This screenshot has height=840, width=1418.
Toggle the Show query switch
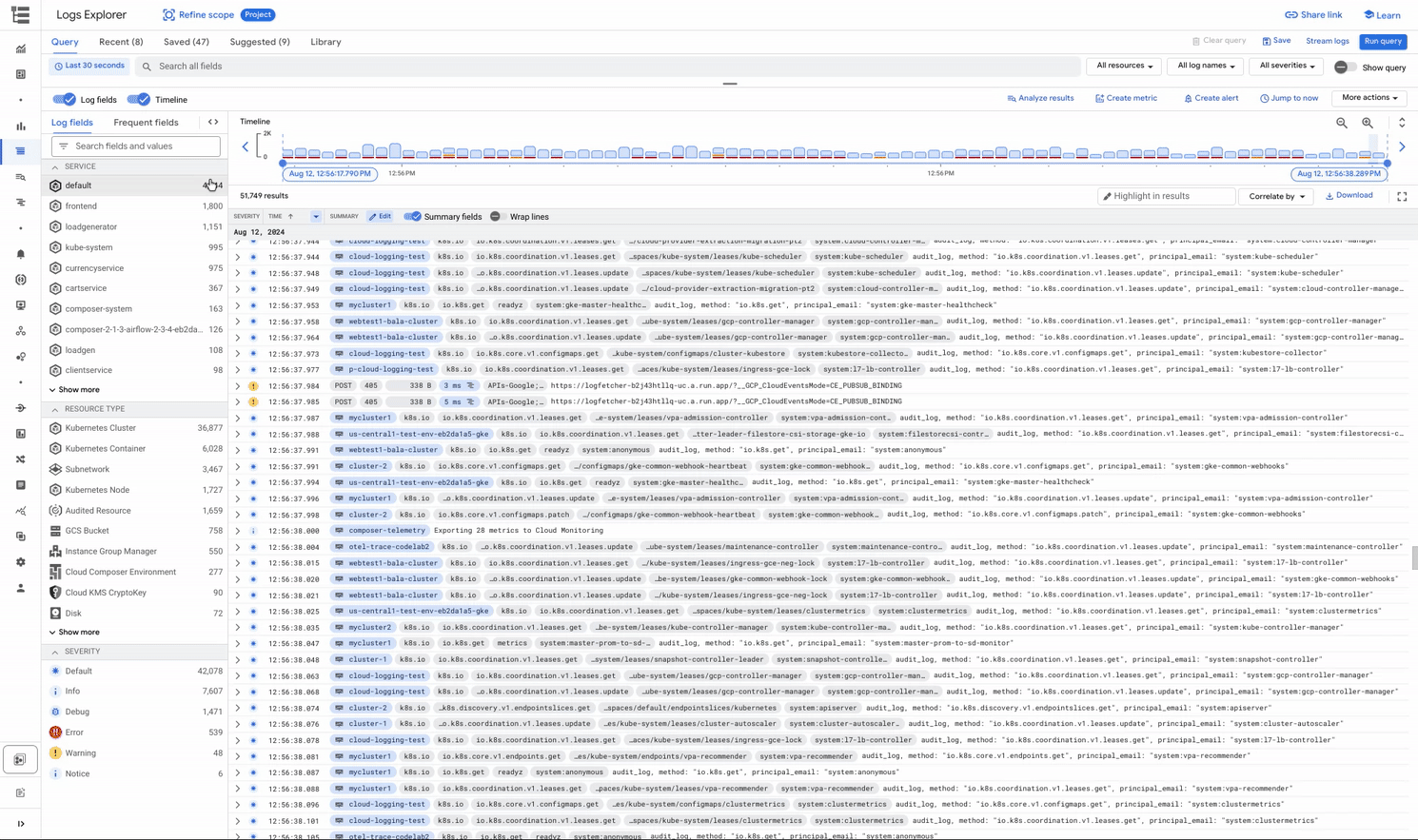point(1345,68)
